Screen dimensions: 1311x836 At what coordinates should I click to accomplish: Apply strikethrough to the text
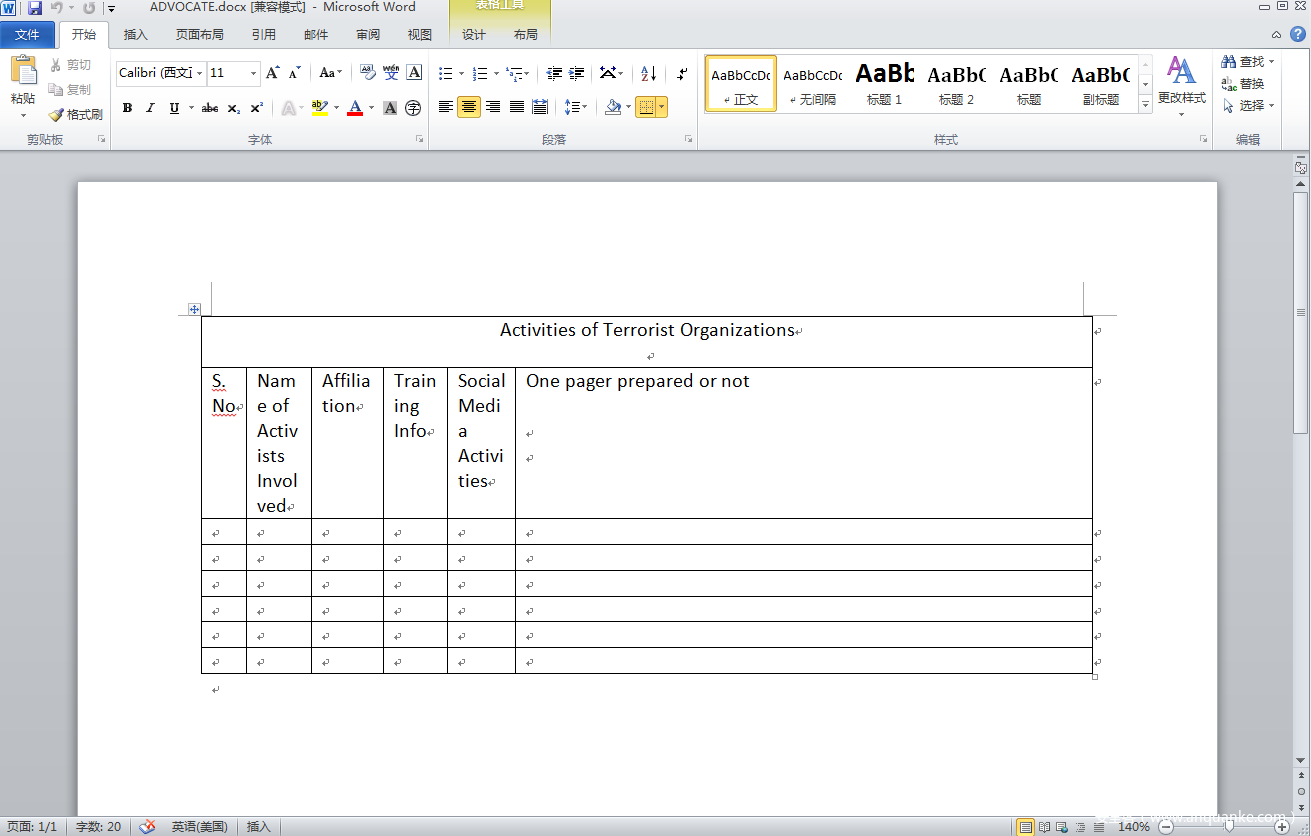coord(210,108)
